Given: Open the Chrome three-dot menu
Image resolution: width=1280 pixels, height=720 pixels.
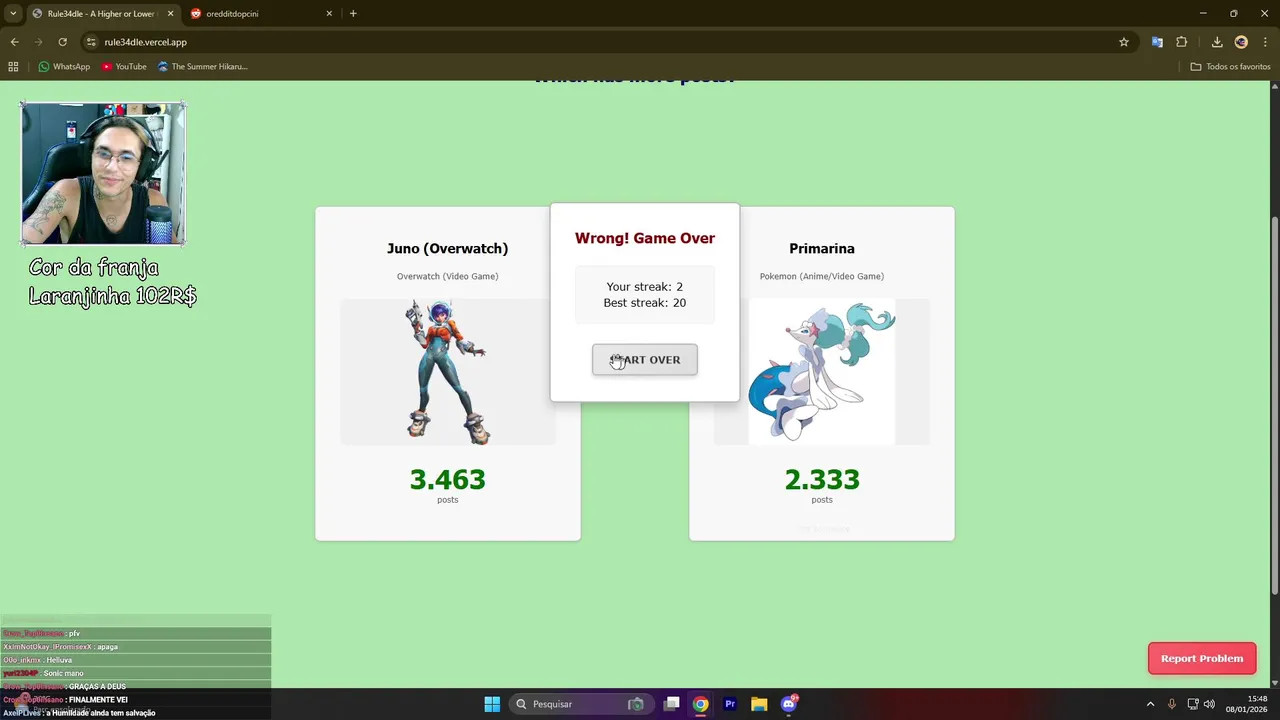Looking at the screenshot, I should 1265,42.
